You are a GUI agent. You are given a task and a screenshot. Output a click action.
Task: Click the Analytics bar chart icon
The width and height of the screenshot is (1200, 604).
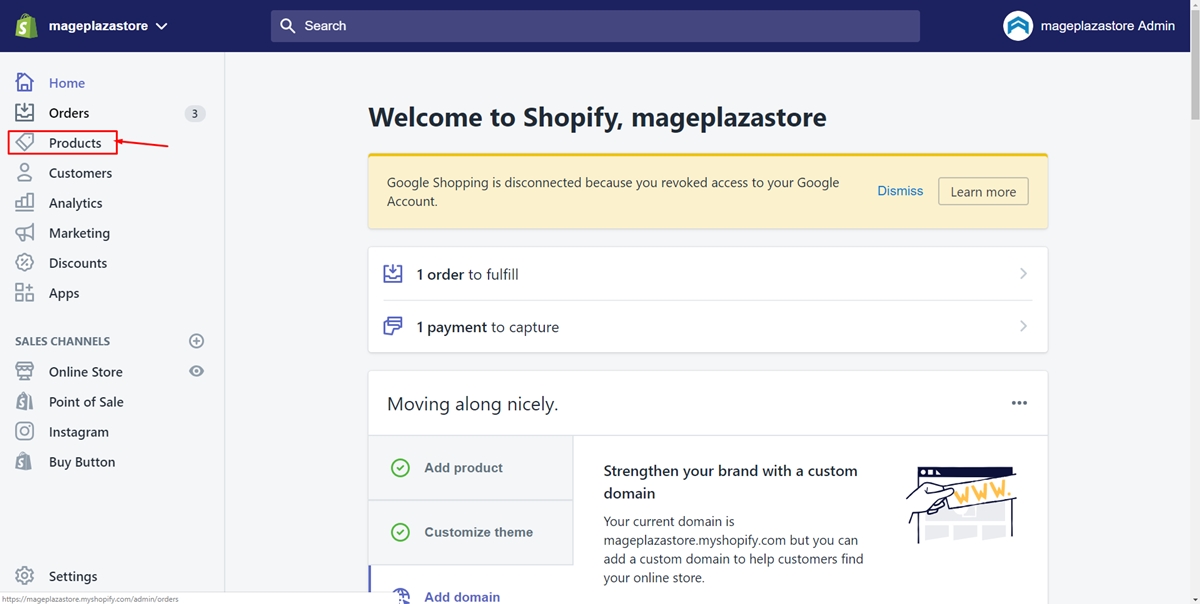tap(25, 202)
